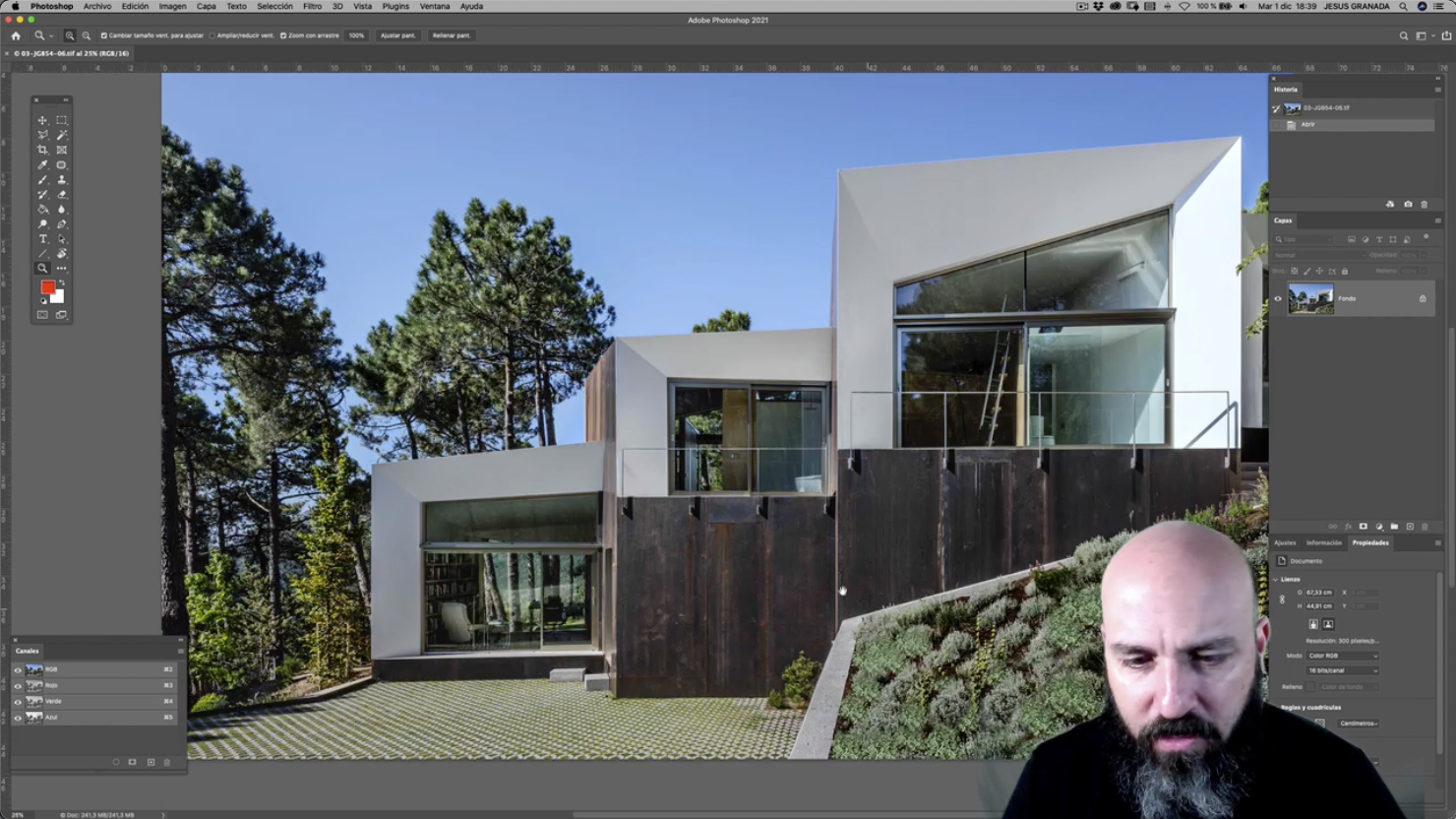Open the Filtro menu
Image resolution: width=1456 pixels, height=819 pixels.
[x=312, y=6]
